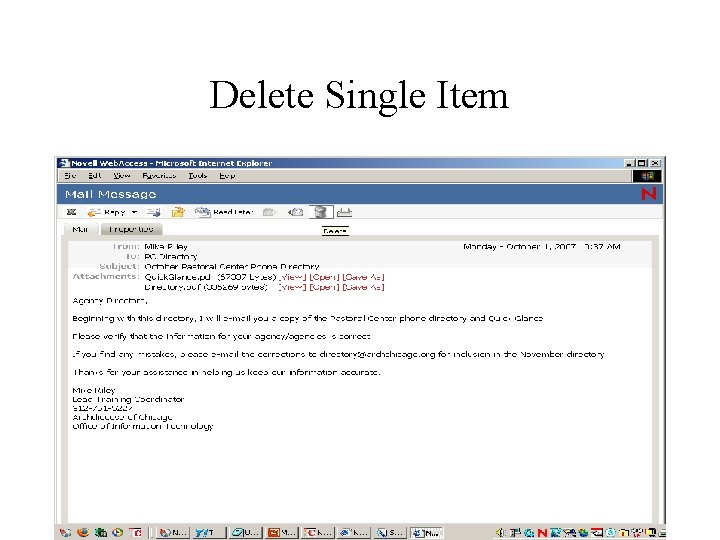
Task: Click the 'PC Directory' recipient text
Action: pyautogui.click(x=171, y=257)
